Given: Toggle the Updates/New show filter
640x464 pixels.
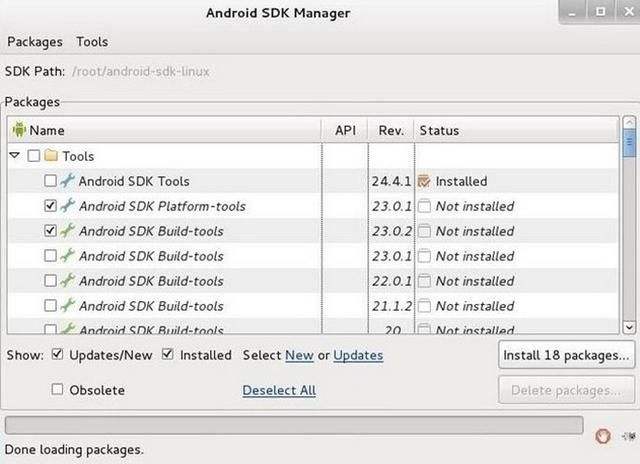Looking at the screenshot, I should pyautogui.click(x=57, y=354).
